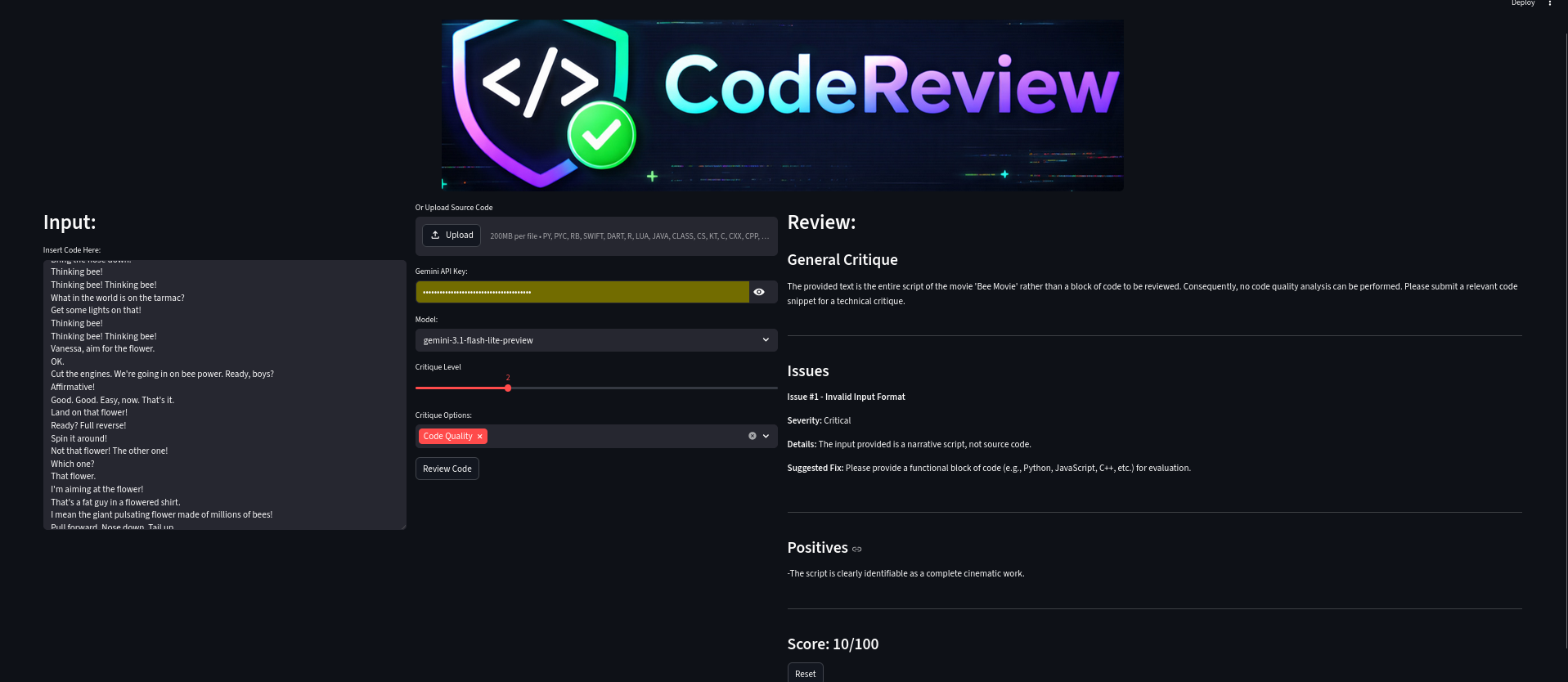Click the CodeReview banner image

782,105
